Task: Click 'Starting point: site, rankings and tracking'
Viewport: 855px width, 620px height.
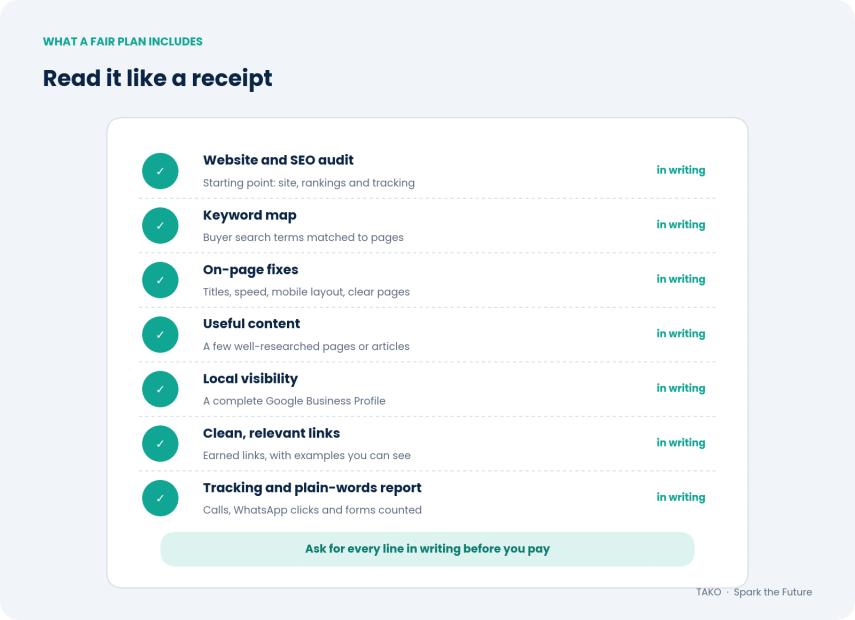Action: 309,183
